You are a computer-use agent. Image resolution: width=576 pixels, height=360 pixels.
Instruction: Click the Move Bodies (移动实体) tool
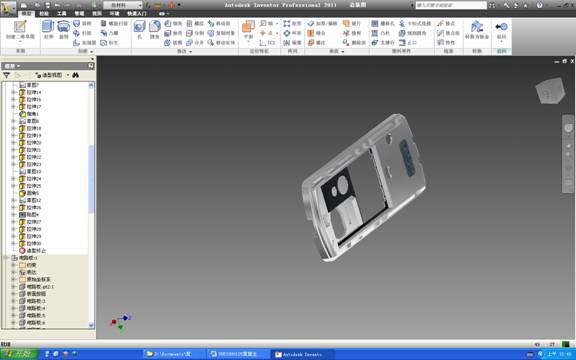[221, 43]
